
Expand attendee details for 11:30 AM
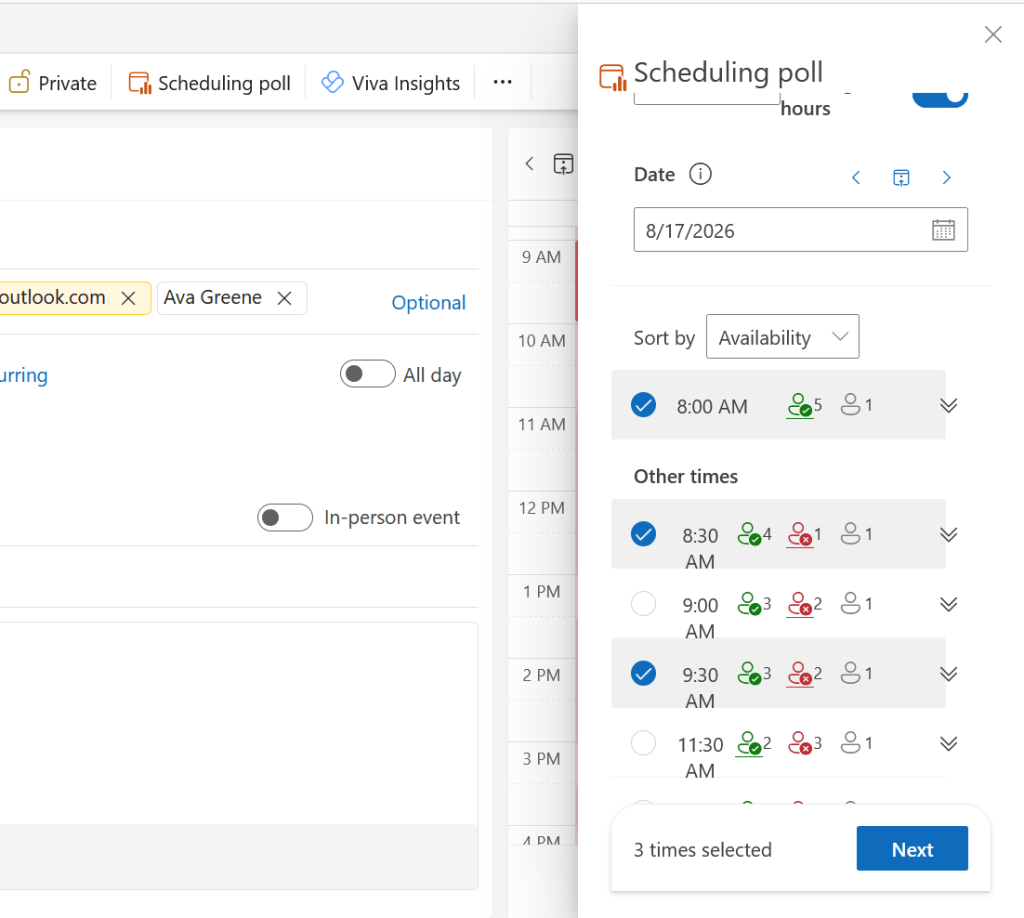coord(949,743)
